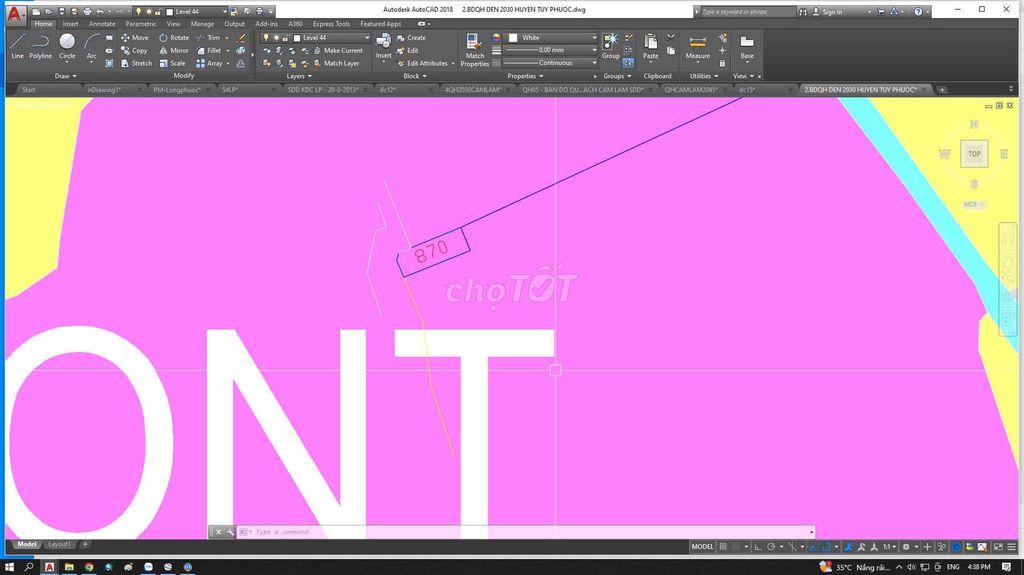The height and width of the screenshot is (575, 1024).
Task: Toggle Polar tracking in status bar
Action: (771, 547)
